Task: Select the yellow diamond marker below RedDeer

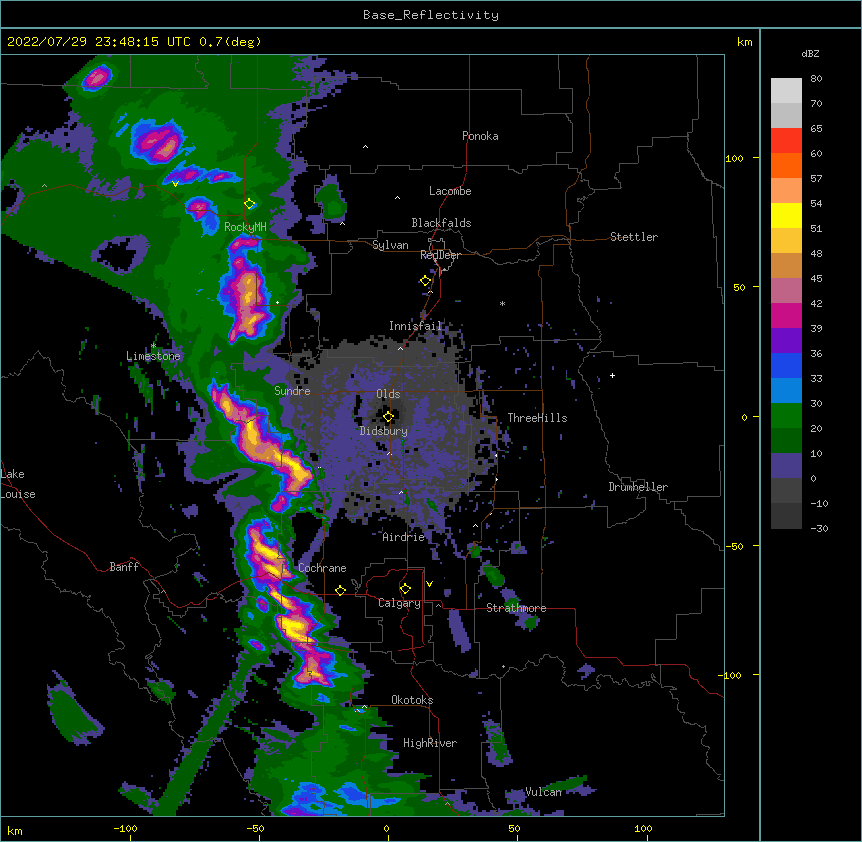Action: [425, 281]
